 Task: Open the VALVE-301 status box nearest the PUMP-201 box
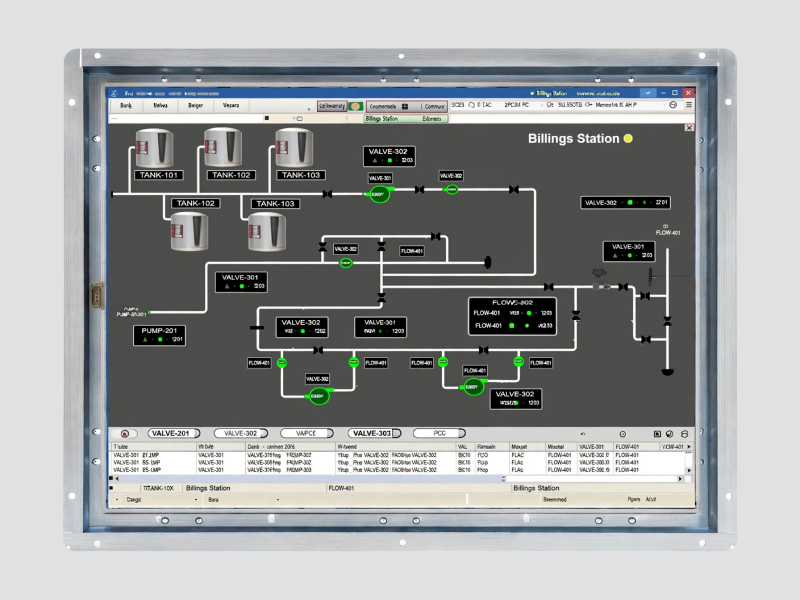(241, 282)
